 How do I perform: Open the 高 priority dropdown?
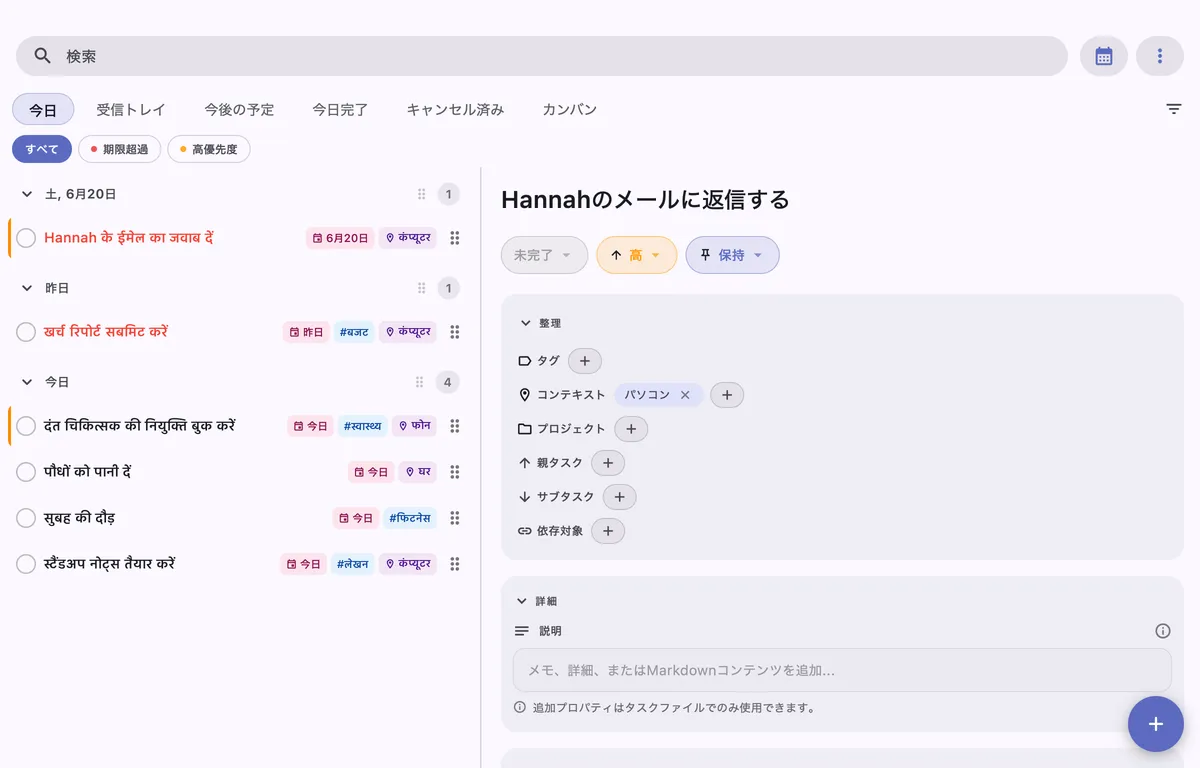(x=636, y=255)
